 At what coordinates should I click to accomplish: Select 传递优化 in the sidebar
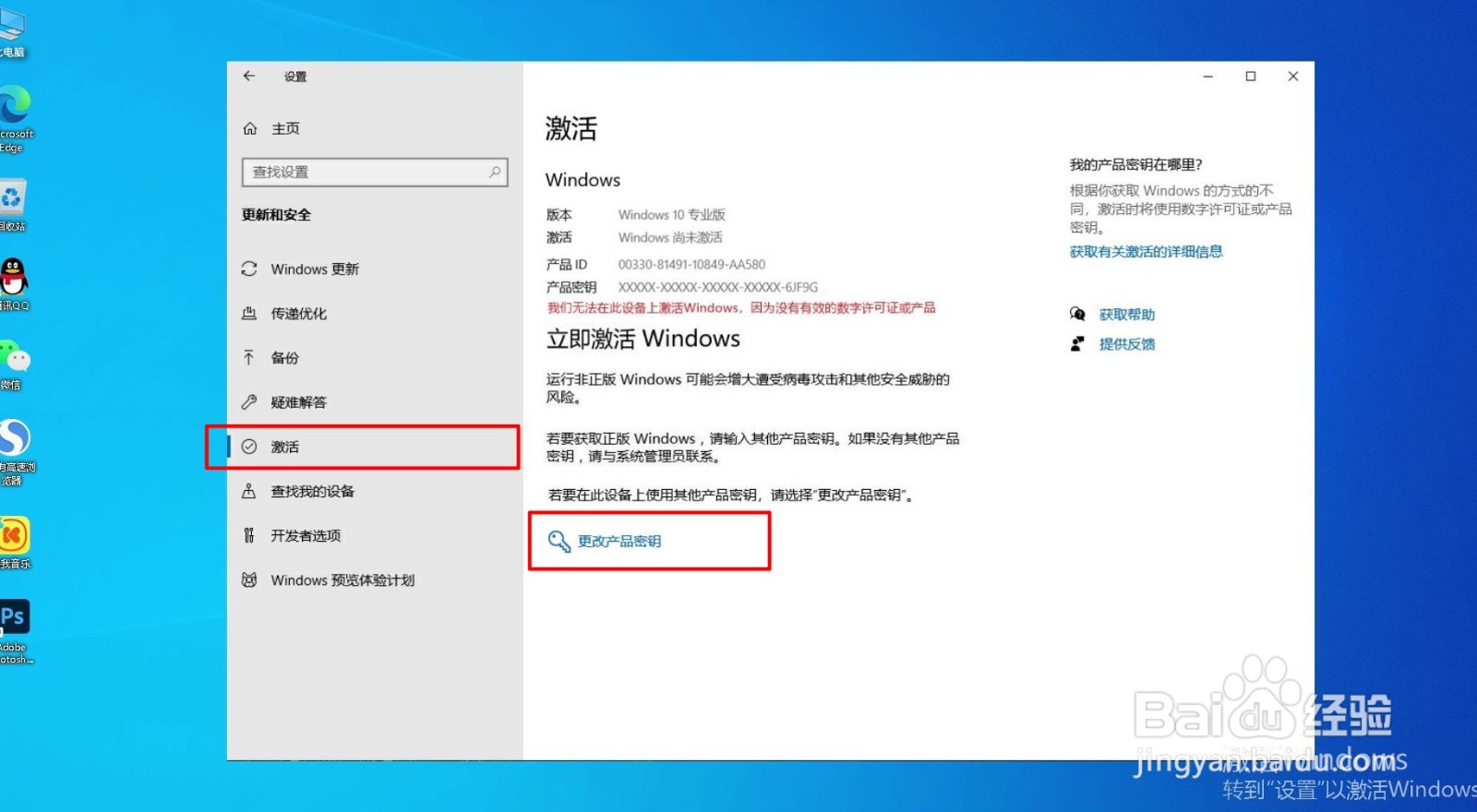pyautogui.click(x=298, y=314)
